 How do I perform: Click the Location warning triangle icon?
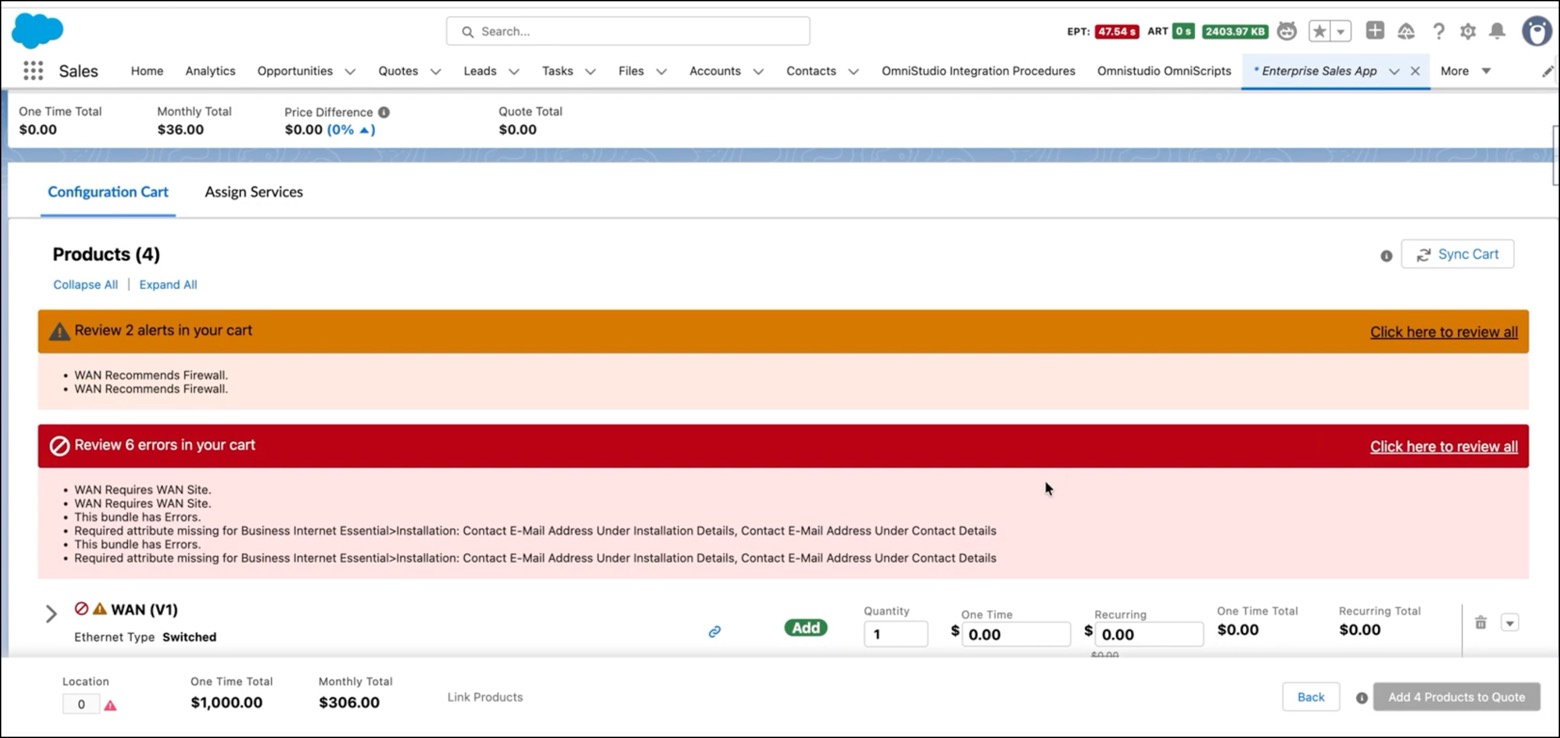tap(110, 705)
